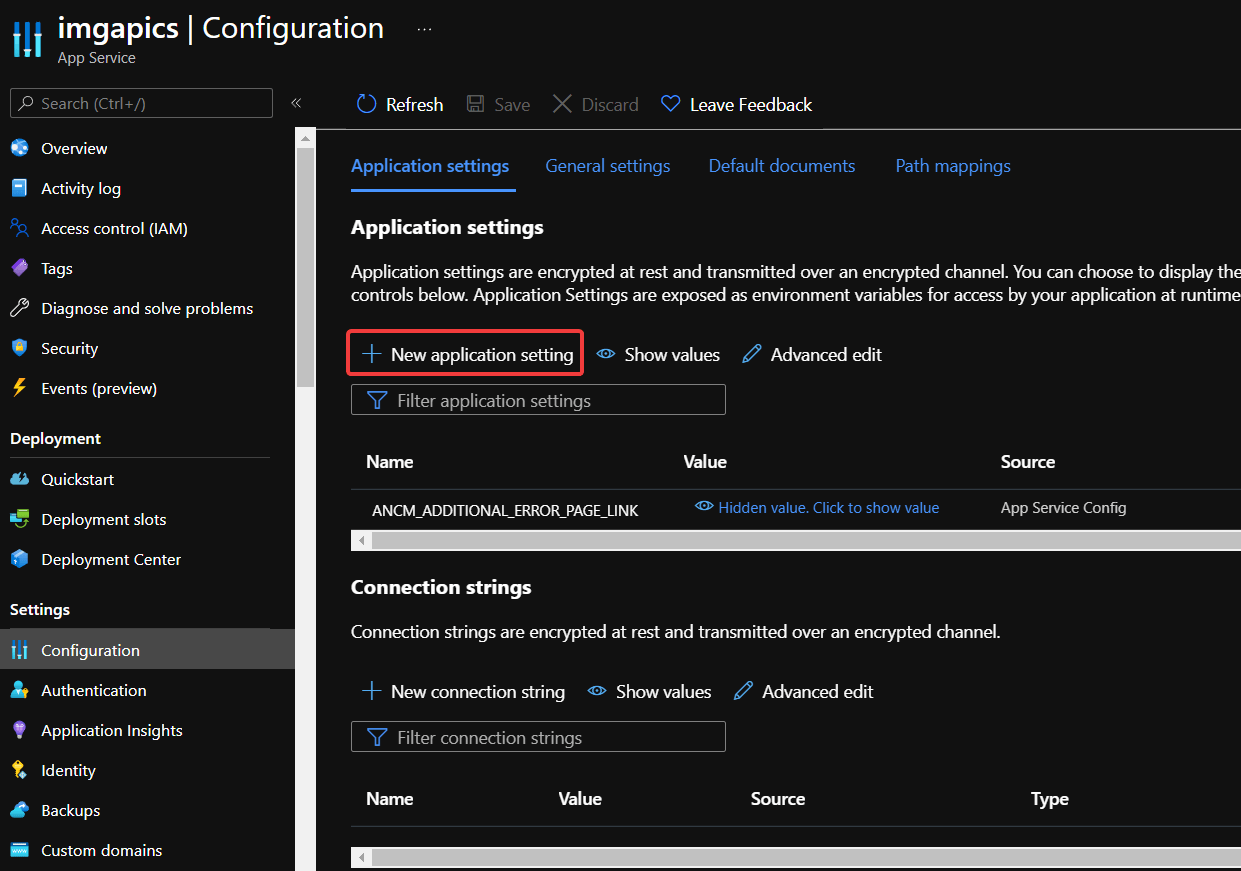Reveal hidden value of ANCM_ADDITIONAL_ERROR_PAGE_LINK
The height and width of the screenshot is (871, 1241).
pos(817,508)
